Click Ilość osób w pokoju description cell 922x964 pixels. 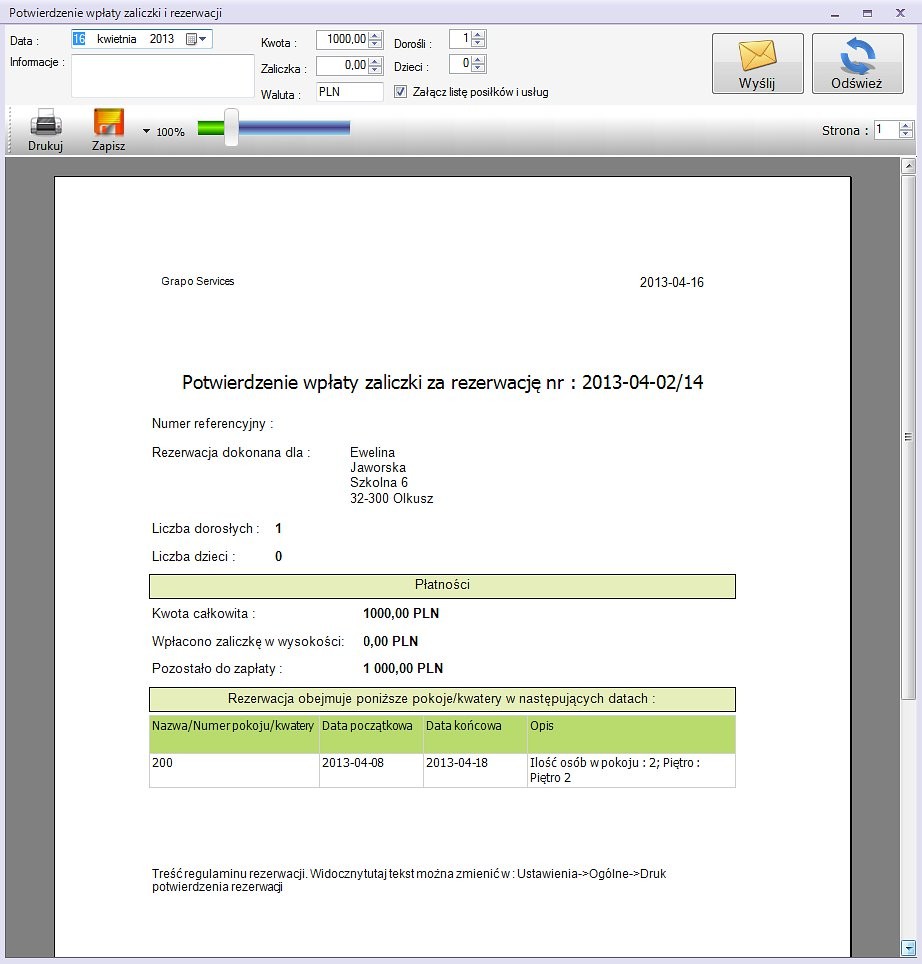click(631, 770)
